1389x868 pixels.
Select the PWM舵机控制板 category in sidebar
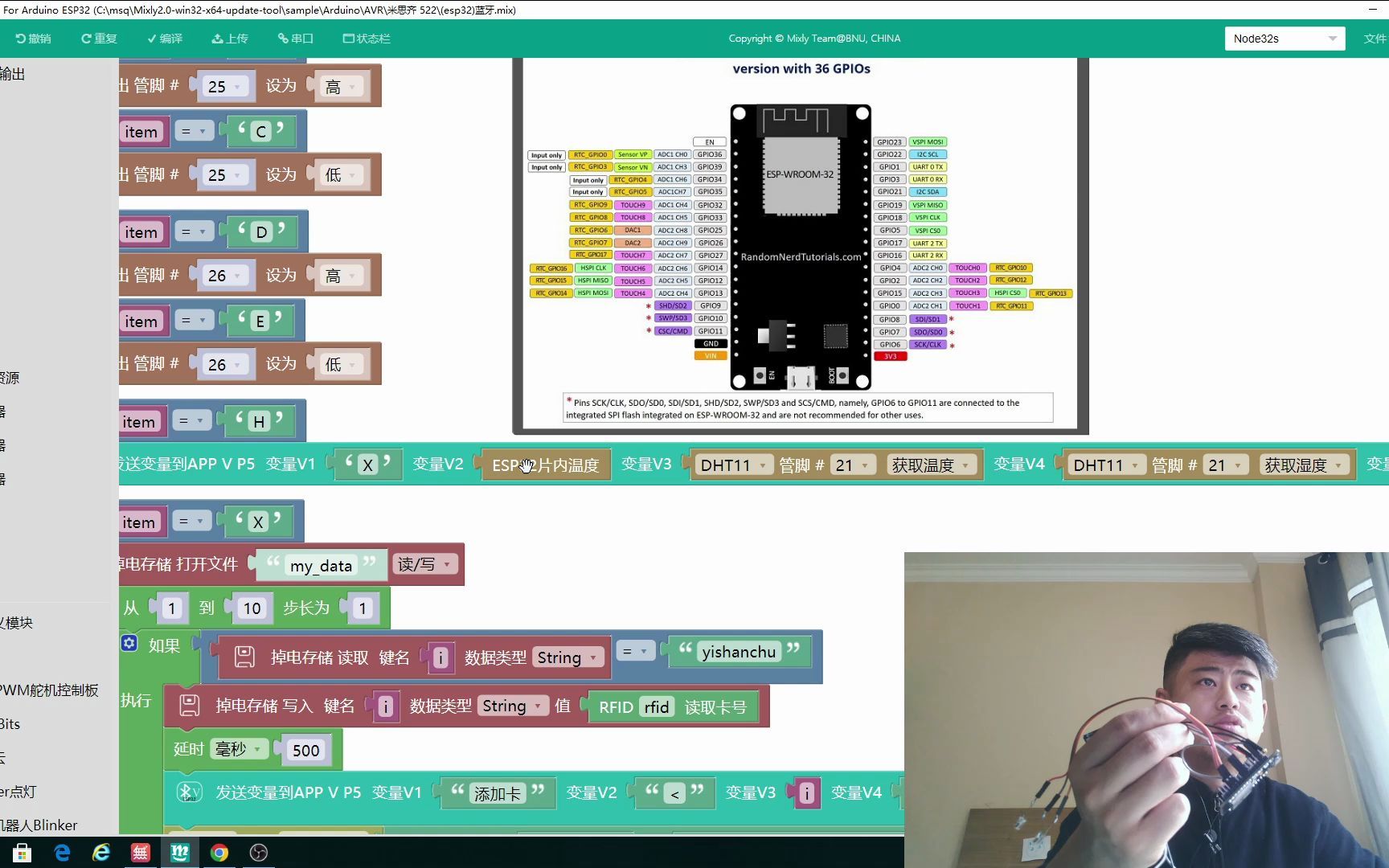pos(50,690)
